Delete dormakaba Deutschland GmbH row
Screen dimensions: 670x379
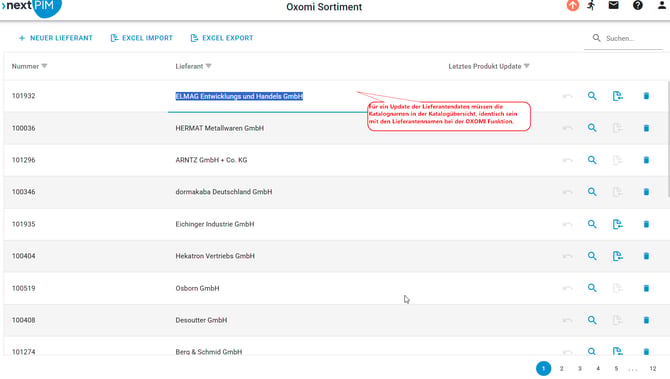[646, 192]
